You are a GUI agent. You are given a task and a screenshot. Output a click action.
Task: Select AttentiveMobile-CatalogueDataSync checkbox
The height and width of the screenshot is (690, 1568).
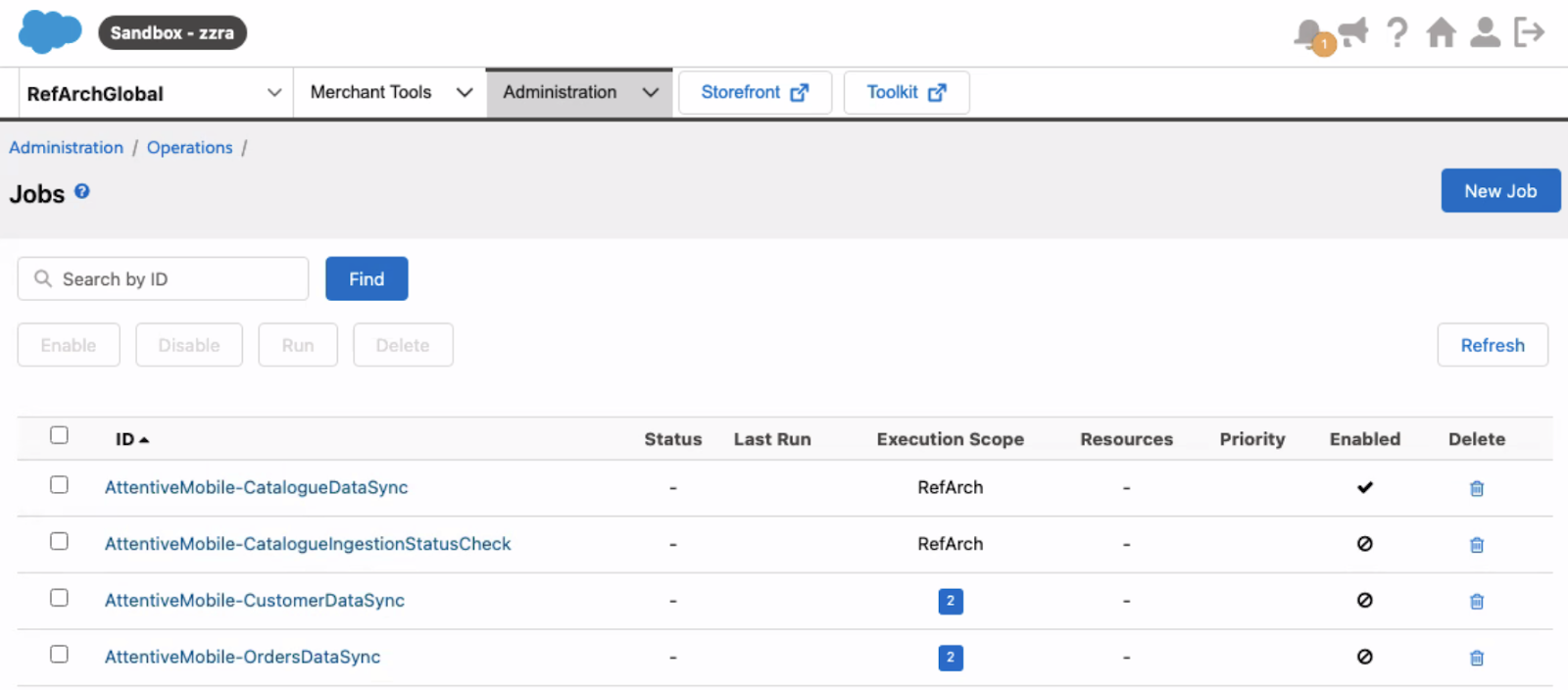pyautogui.click(x=59, y=485)
